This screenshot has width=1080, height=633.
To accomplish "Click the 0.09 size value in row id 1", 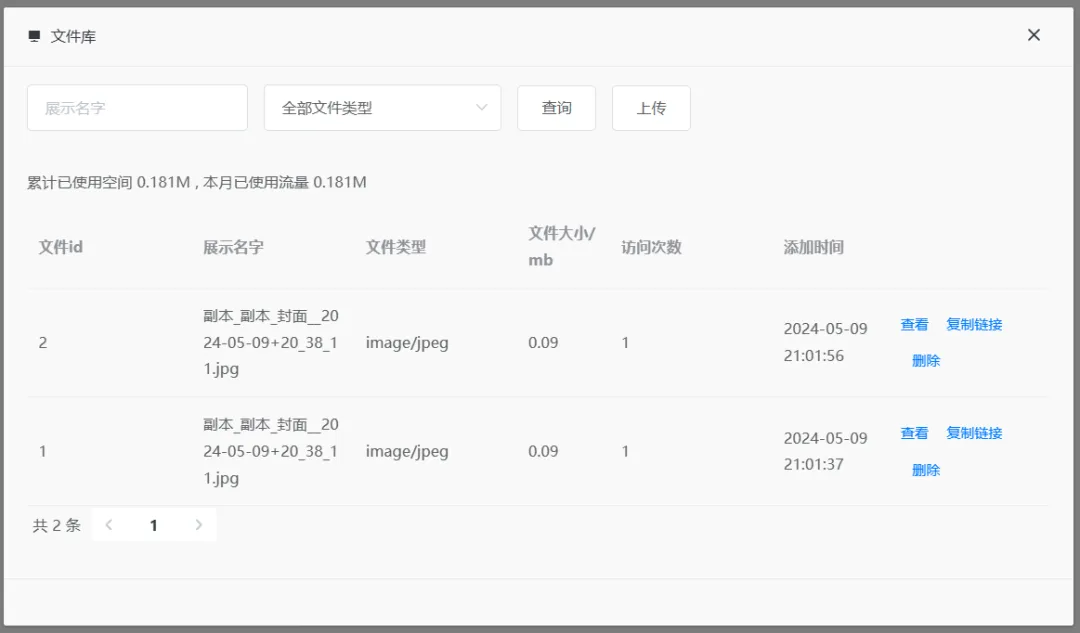I will (x=543, y=452).
